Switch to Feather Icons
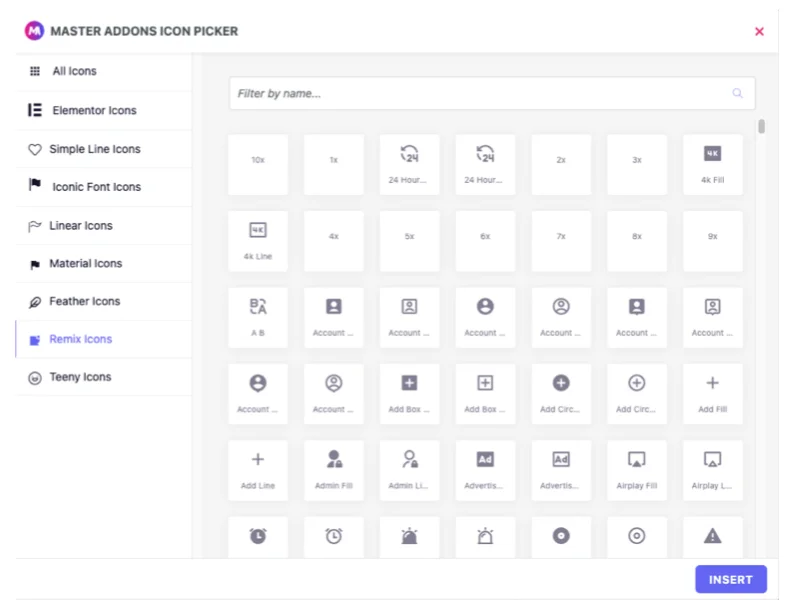This screenshot has width=800, height=600. click(x=104, y=301)
